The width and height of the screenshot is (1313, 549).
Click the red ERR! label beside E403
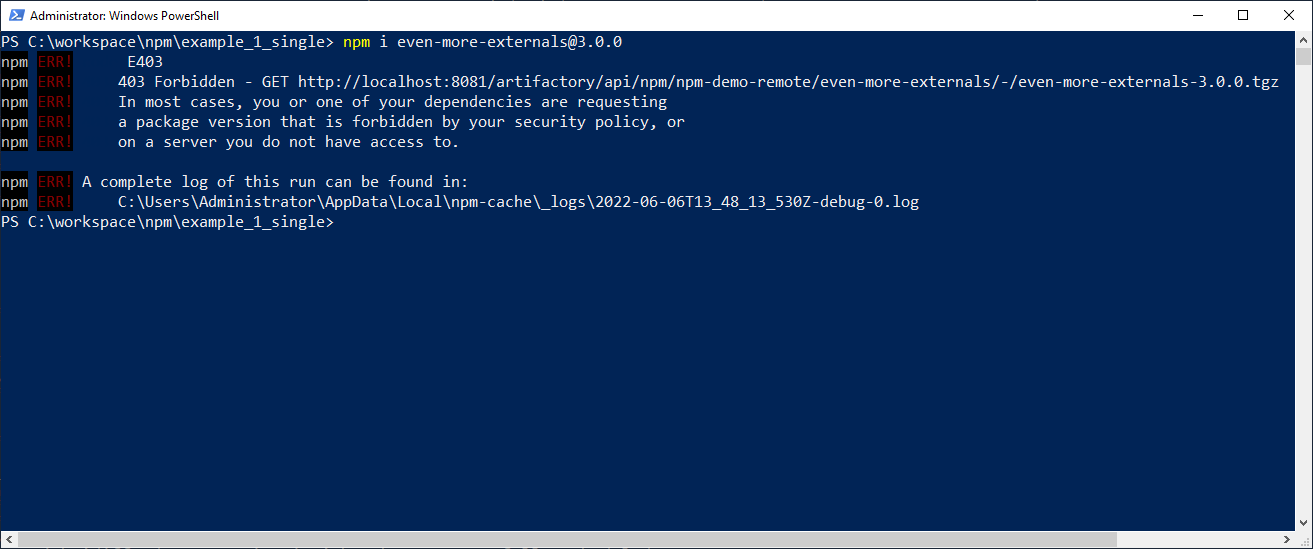pyautogui.click(x=55, y=62)
